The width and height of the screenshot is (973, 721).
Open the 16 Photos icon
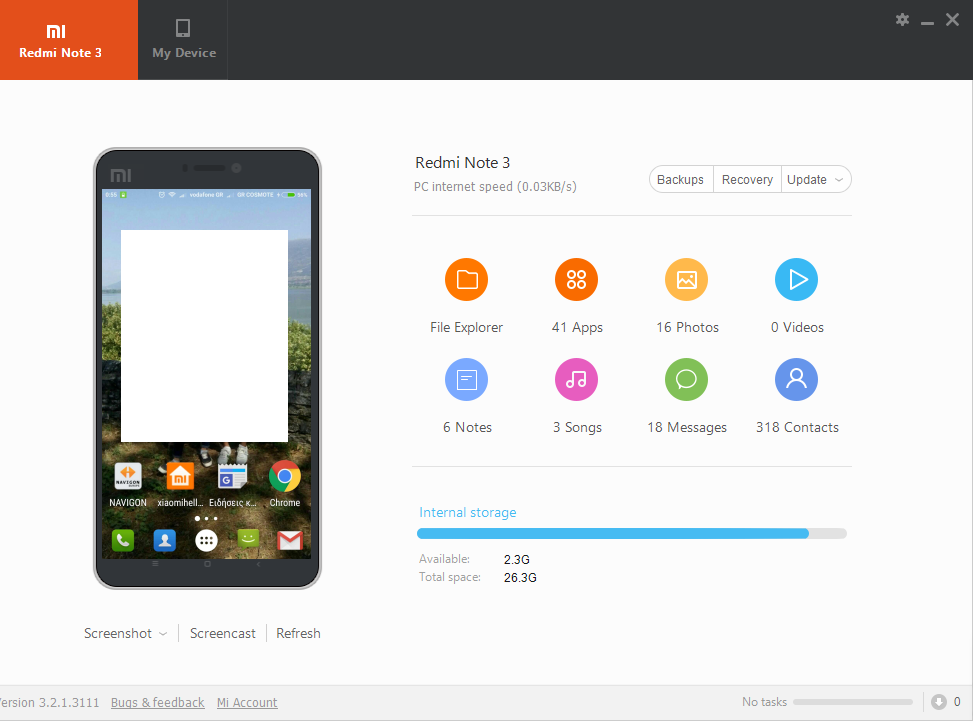[x=686, y=280]
